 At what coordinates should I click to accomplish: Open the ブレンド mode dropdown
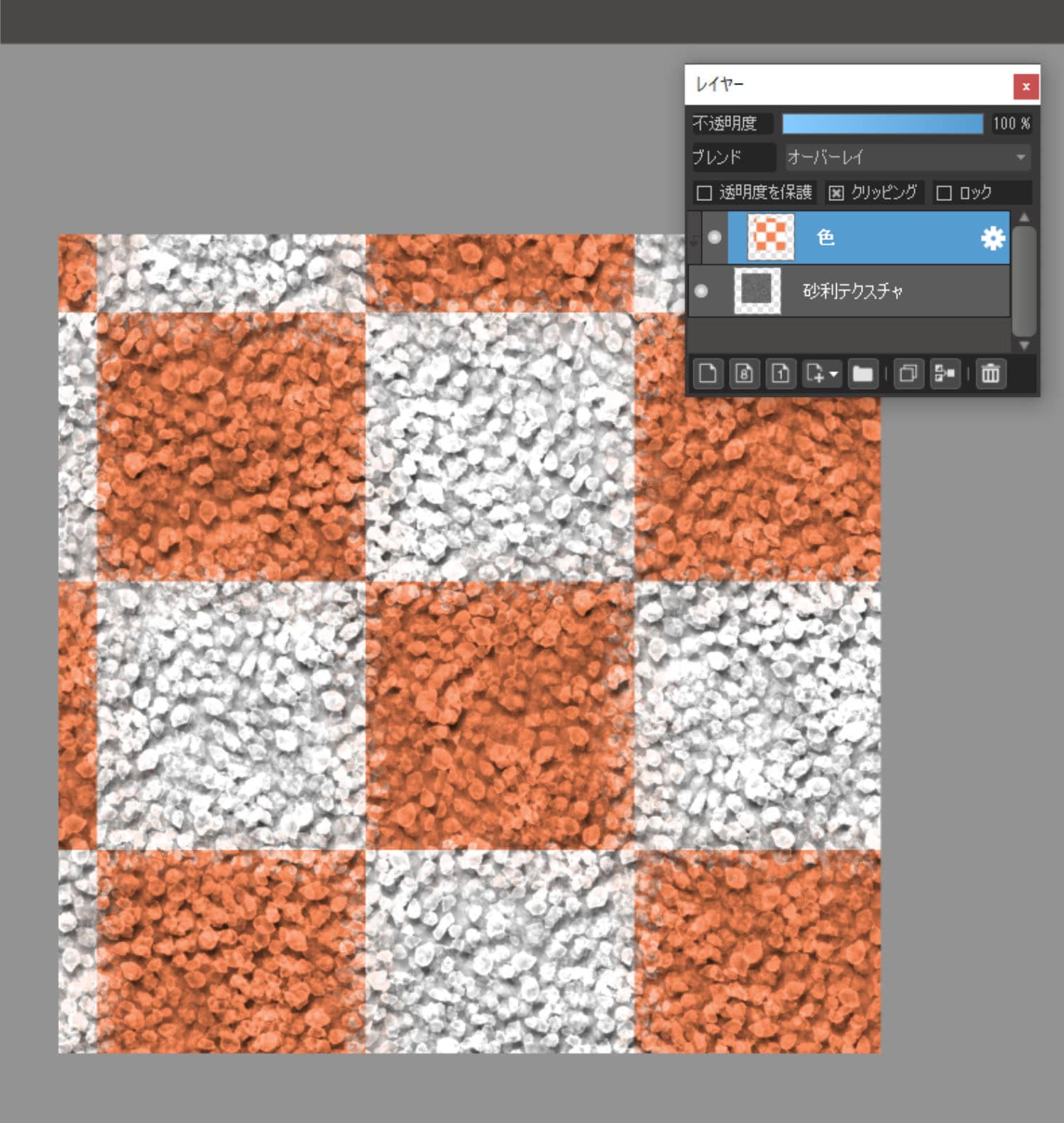tap(907, 157)
